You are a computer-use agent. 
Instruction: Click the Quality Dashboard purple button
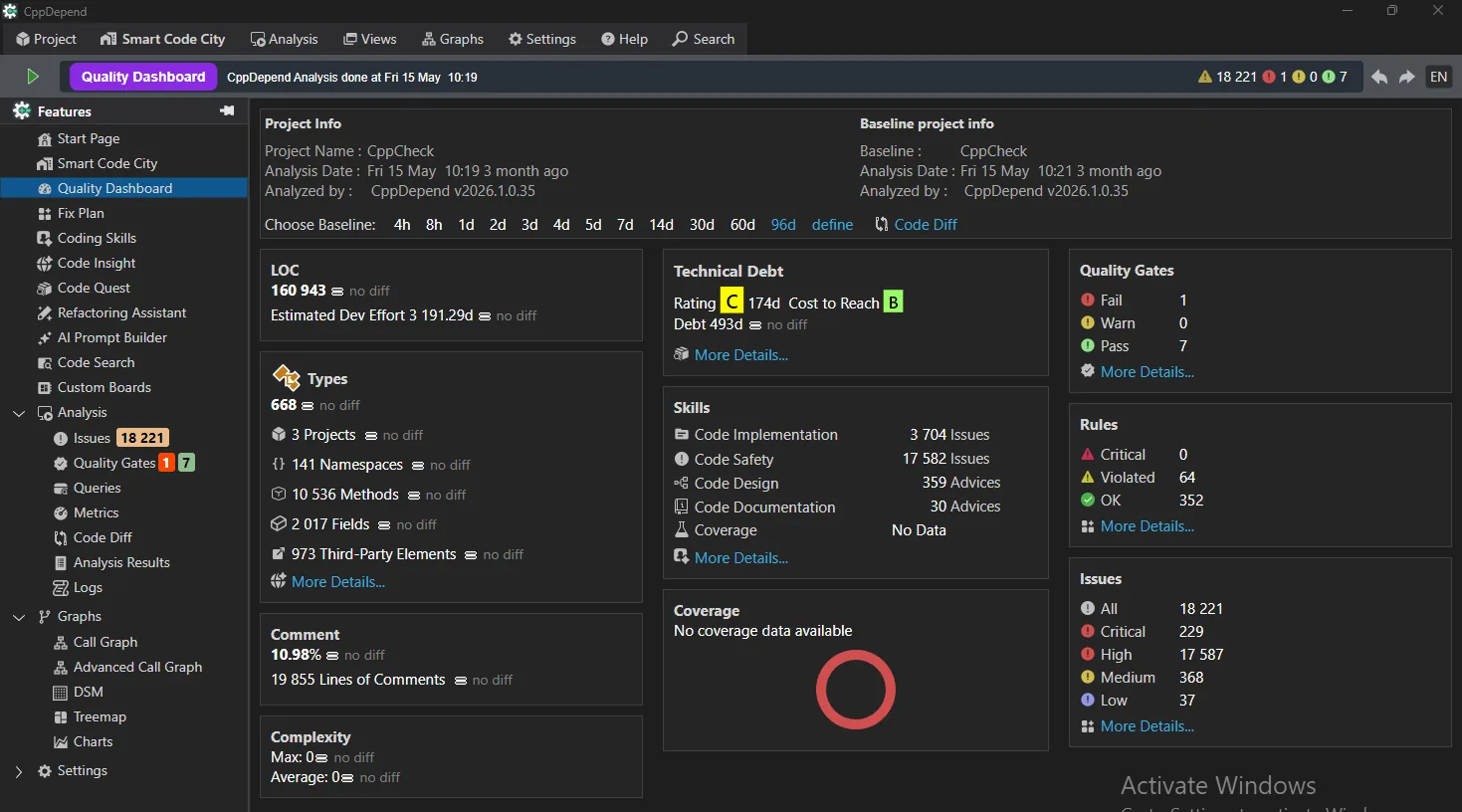pos(143,77)
